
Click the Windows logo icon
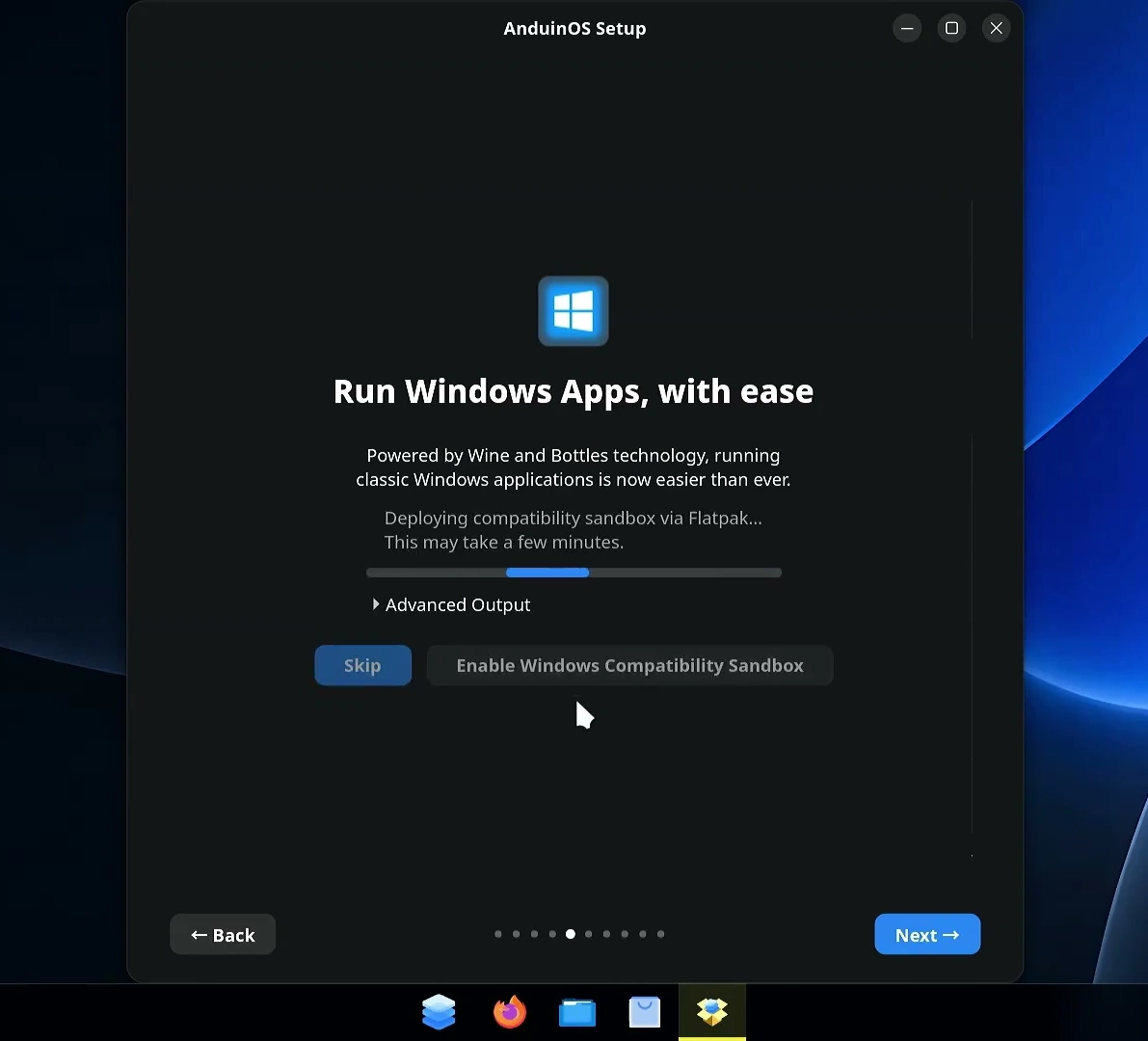[574, 311]
